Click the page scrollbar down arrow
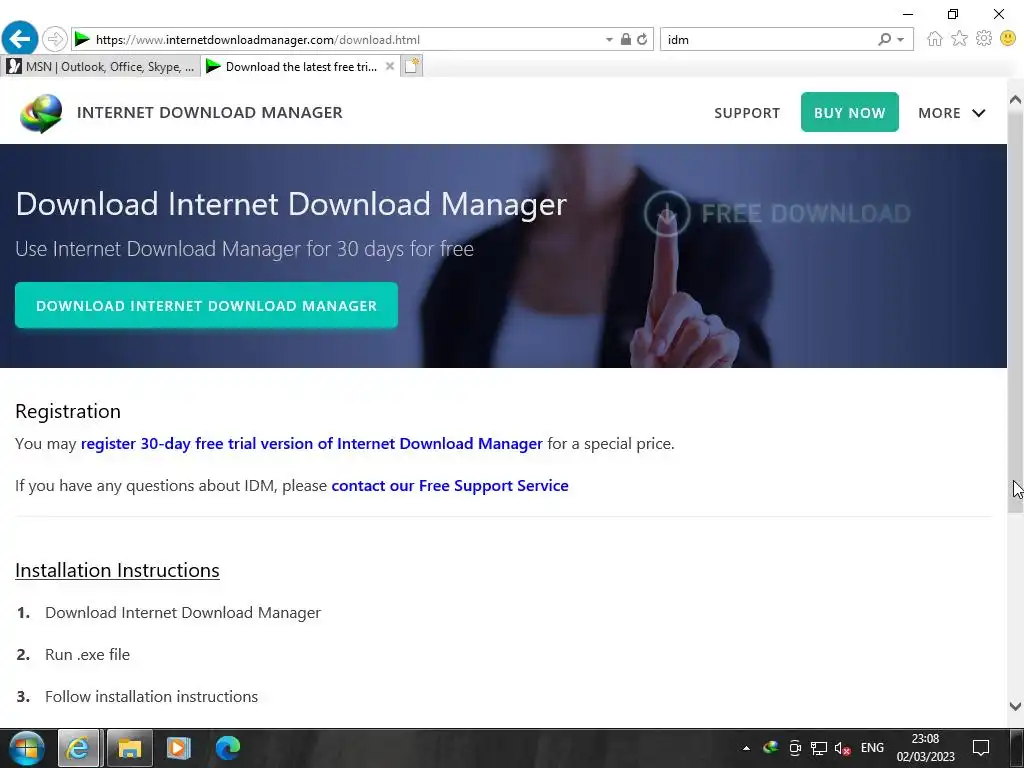 point(1015,706)
